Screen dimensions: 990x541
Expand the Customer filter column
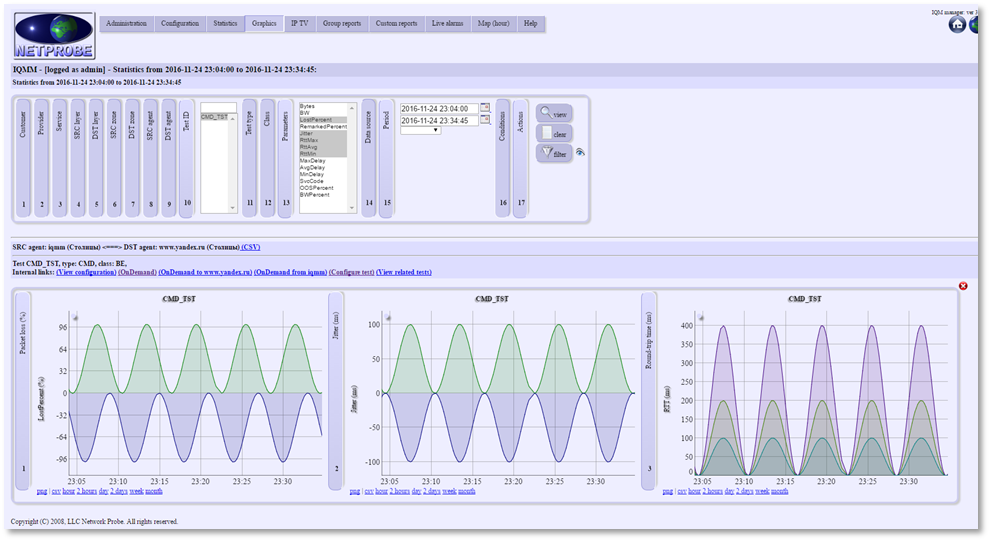(x=23, y=158)
